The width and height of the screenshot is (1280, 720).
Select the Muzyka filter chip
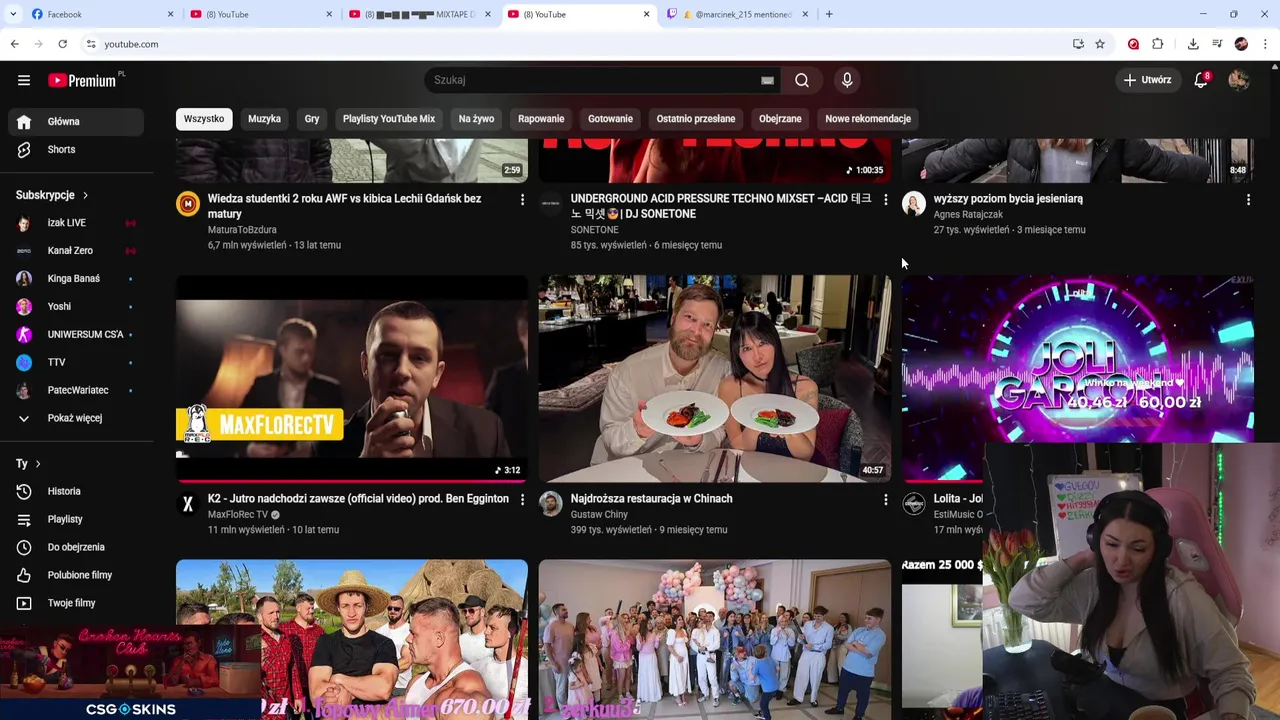click(264, 119)
